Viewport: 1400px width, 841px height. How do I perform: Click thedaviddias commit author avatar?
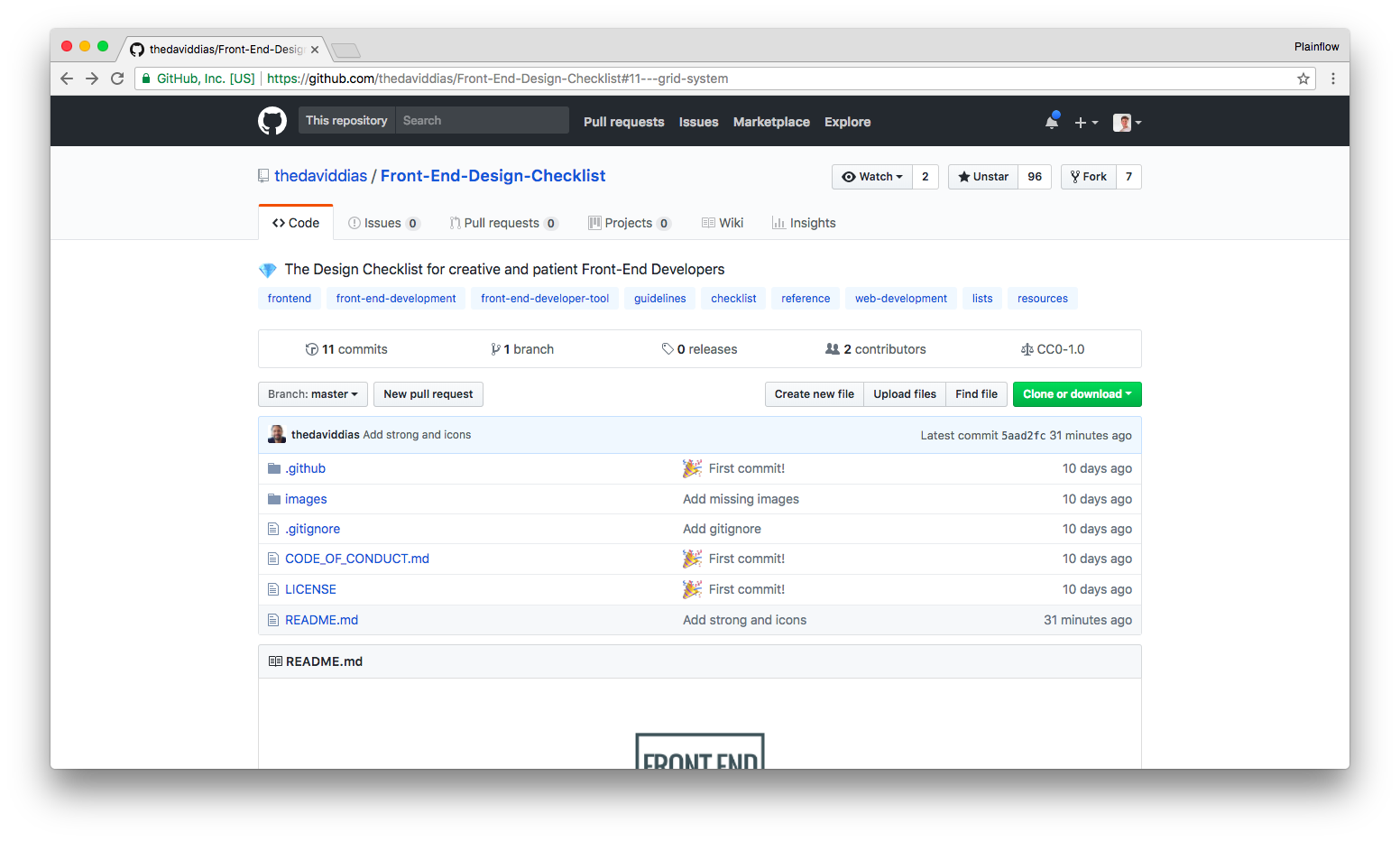click(x=277, y=434)
